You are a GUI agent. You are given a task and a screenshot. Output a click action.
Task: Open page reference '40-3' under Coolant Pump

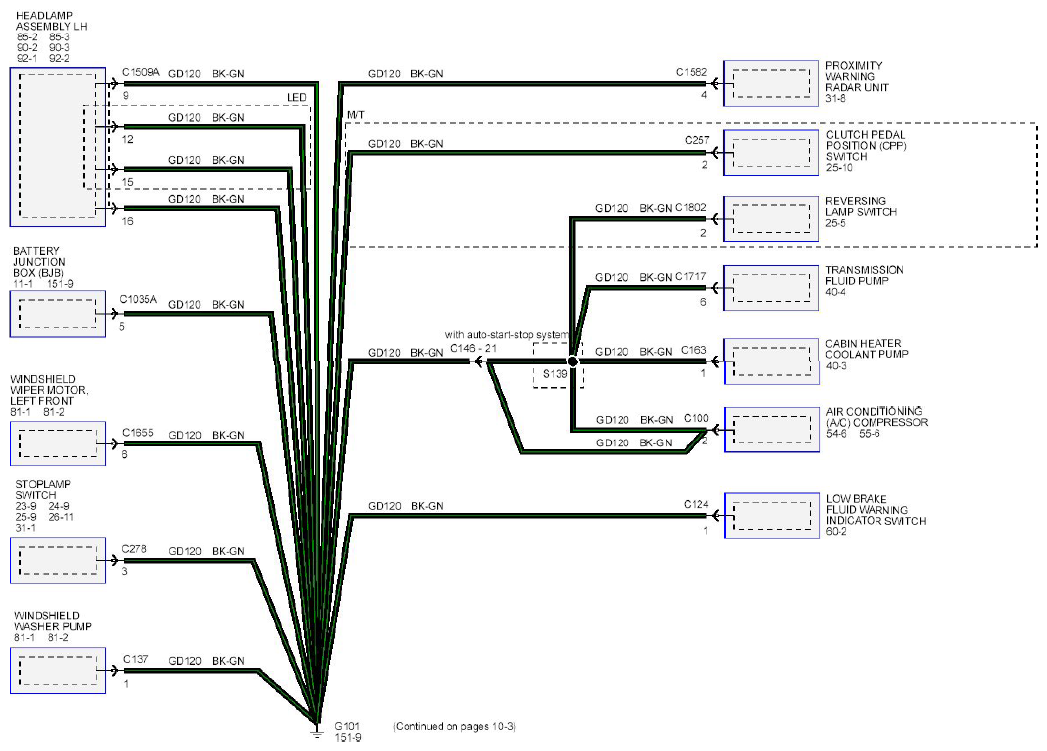[836, 366]
